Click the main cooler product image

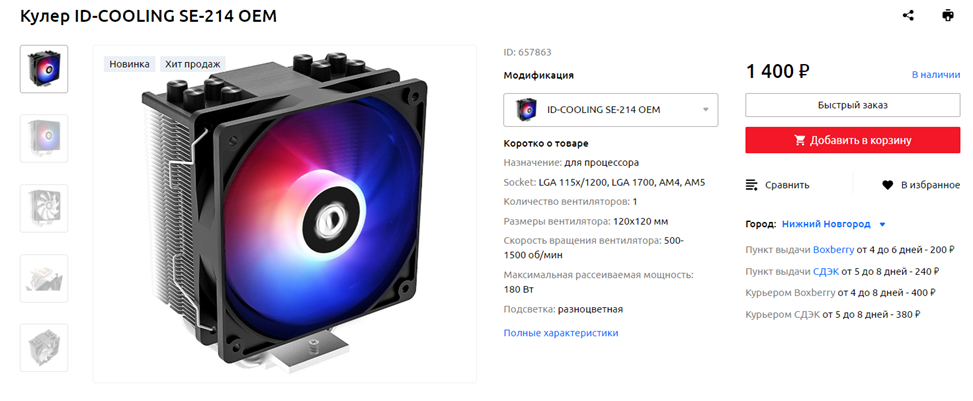284,214
